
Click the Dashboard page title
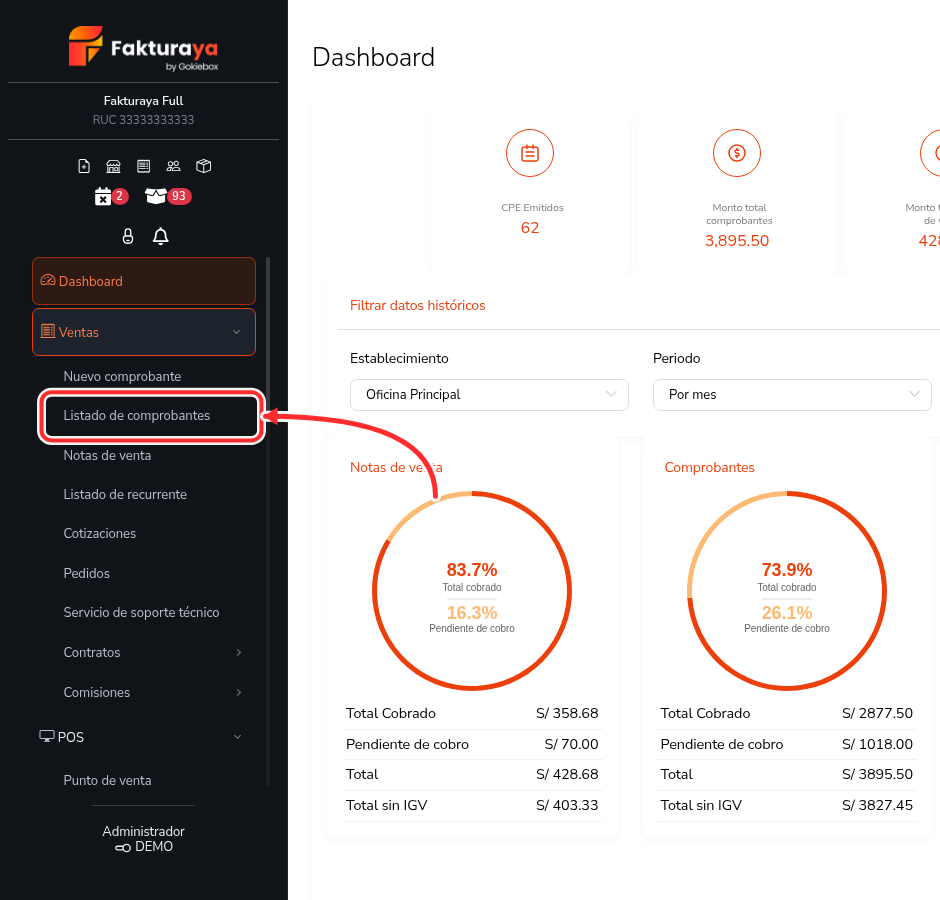pyautogui.click(x=373, y=58)
